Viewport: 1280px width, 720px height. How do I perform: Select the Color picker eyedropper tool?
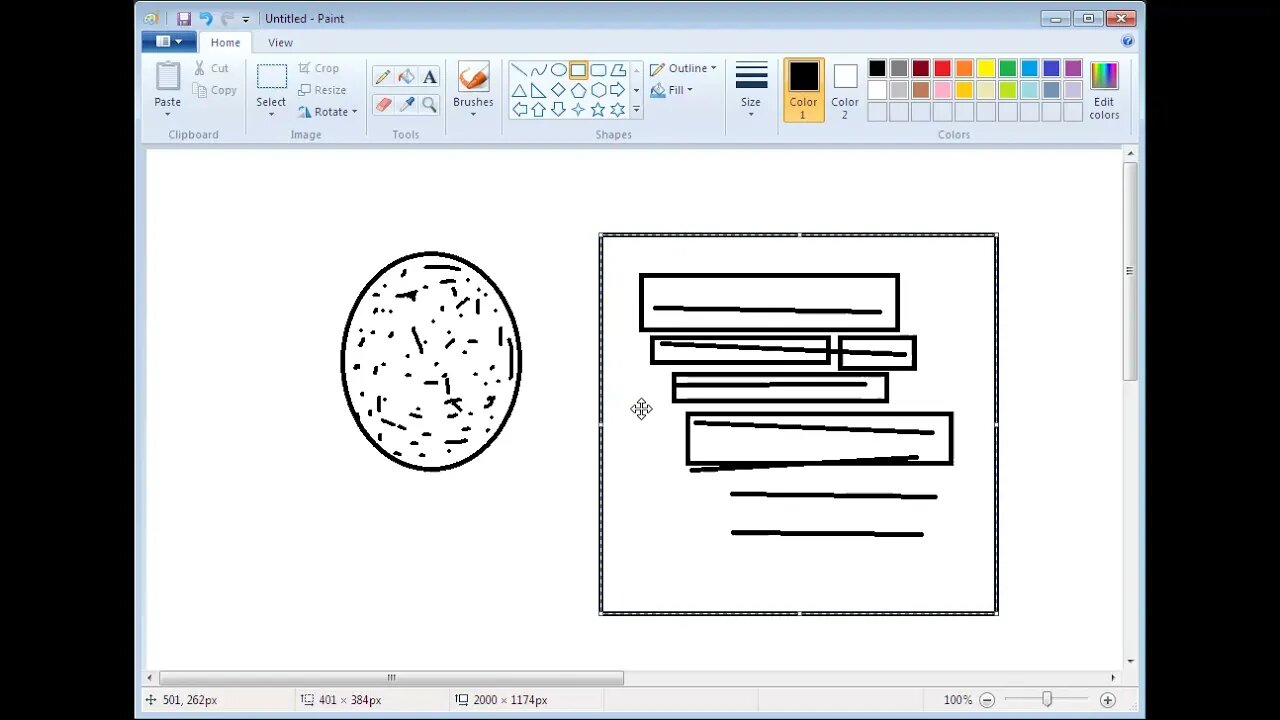(406, 104)
